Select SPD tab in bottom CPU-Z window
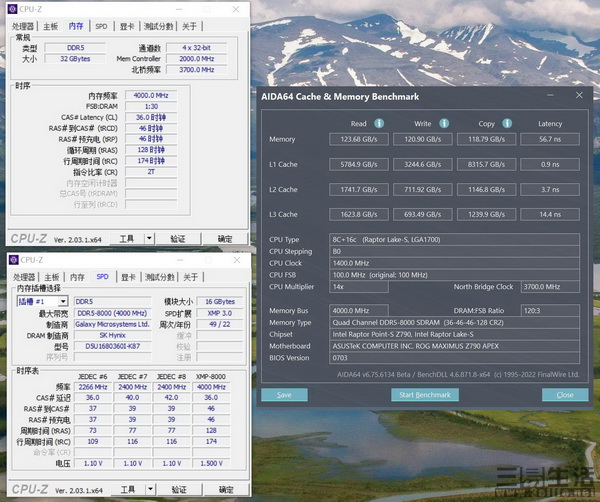The image size is (600, 502). [x=103, y=276]
